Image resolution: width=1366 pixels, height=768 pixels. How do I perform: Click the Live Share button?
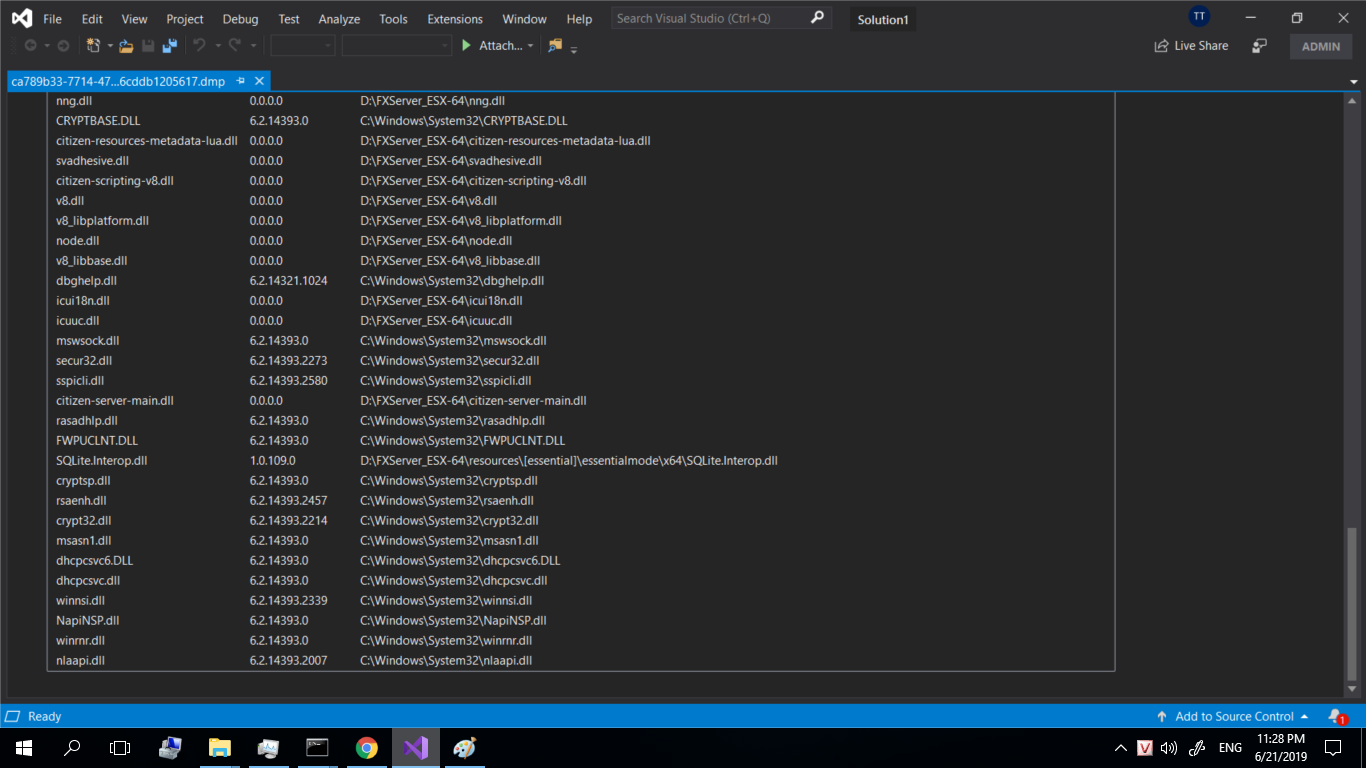[x=1191, y=46]
